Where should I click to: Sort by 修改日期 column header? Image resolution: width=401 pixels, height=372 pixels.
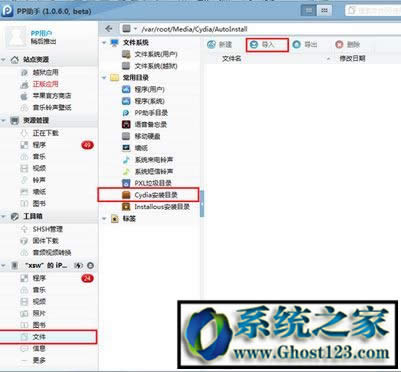[352, 59]
